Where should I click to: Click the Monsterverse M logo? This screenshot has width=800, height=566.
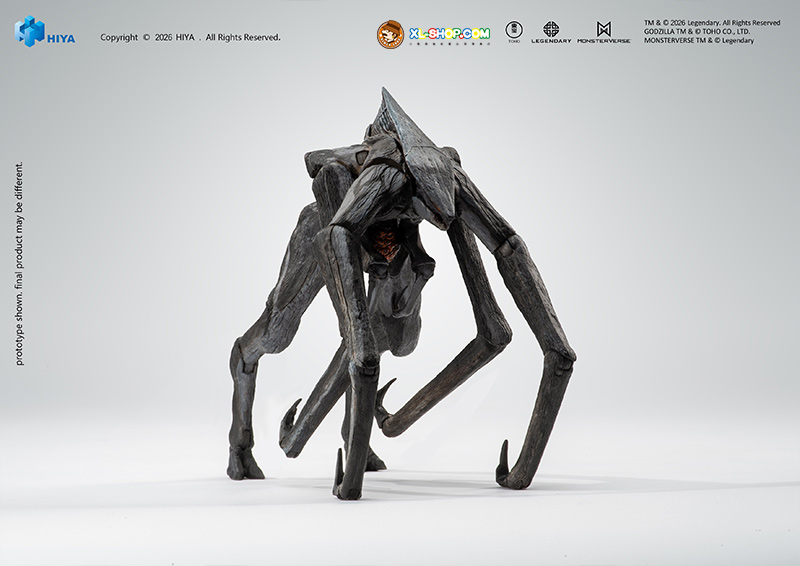tap(604, 29)
